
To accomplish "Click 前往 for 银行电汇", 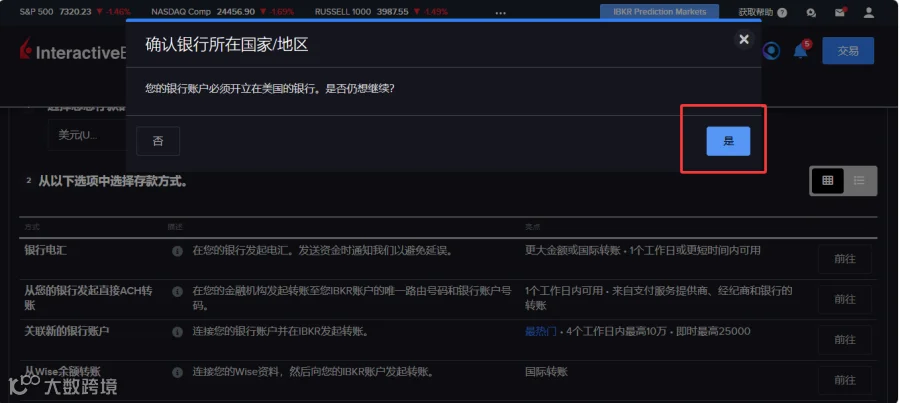I will (x=844, y=259).
